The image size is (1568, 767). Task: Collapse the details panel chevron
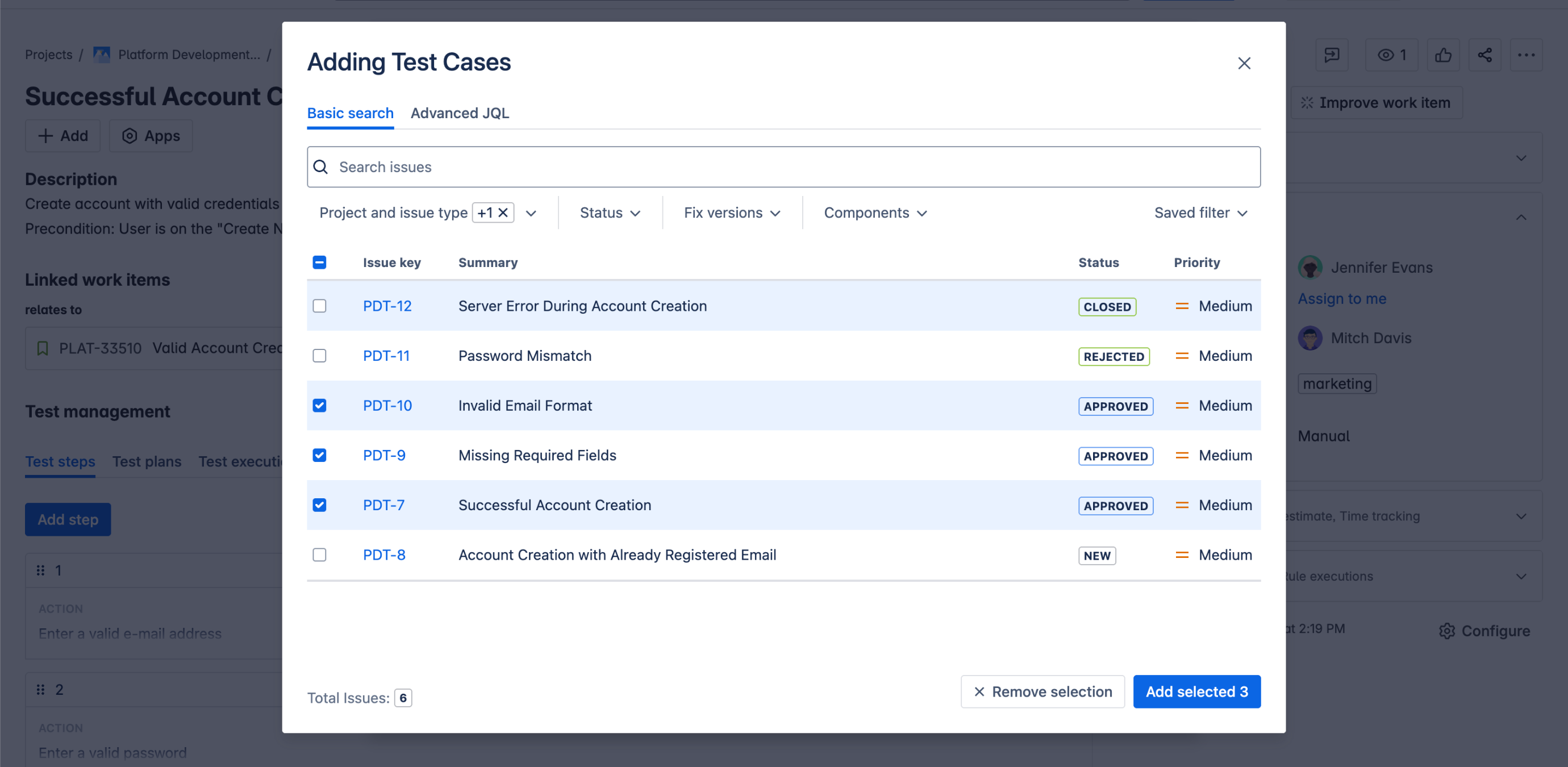1520,217
